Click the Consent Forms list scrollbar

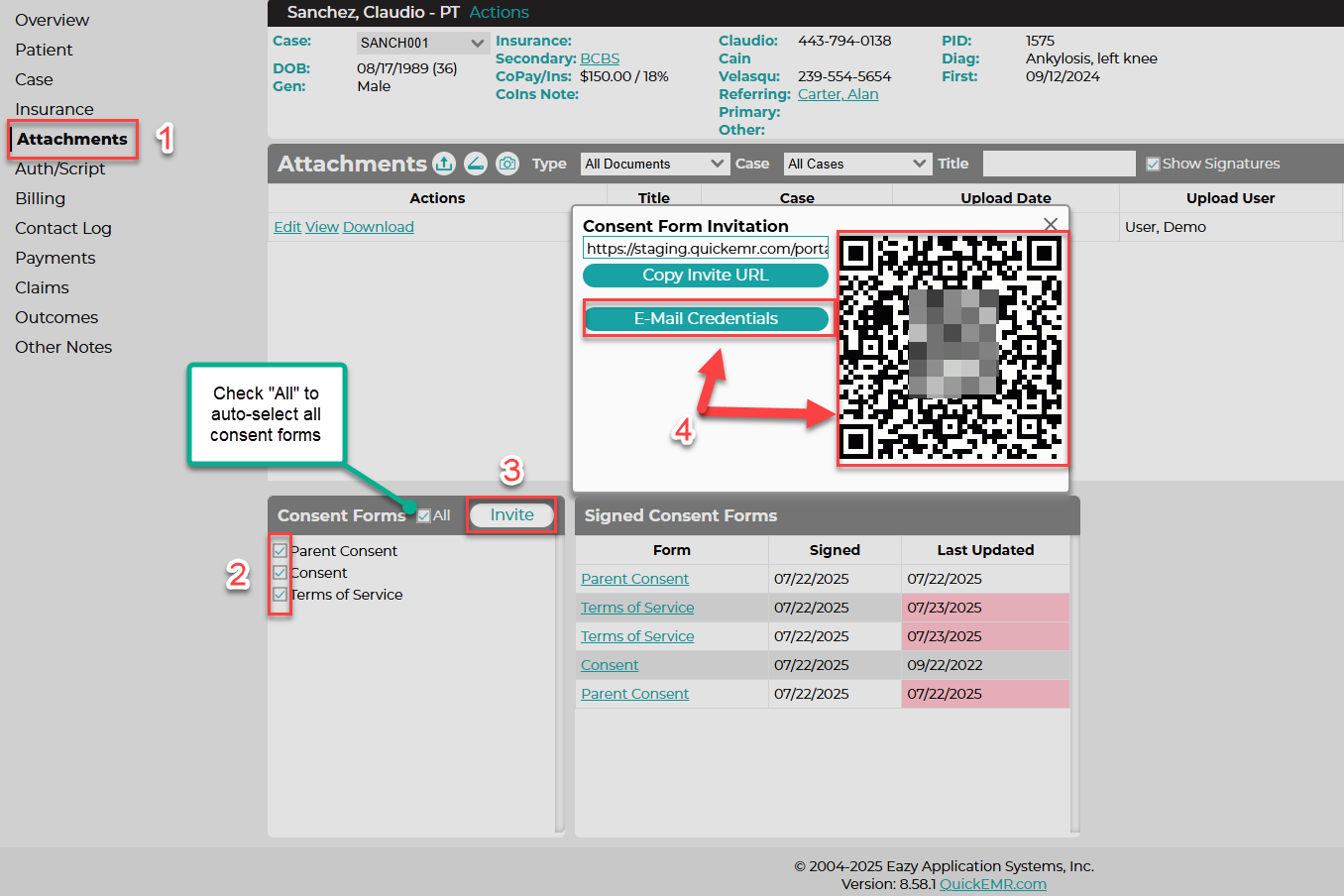(x=560, y=684)
